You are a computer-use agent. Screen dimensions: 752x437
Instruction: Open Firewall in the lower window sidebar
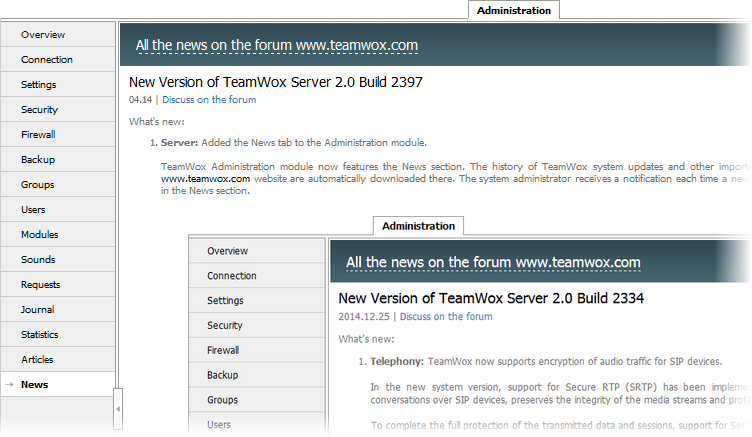257,350
